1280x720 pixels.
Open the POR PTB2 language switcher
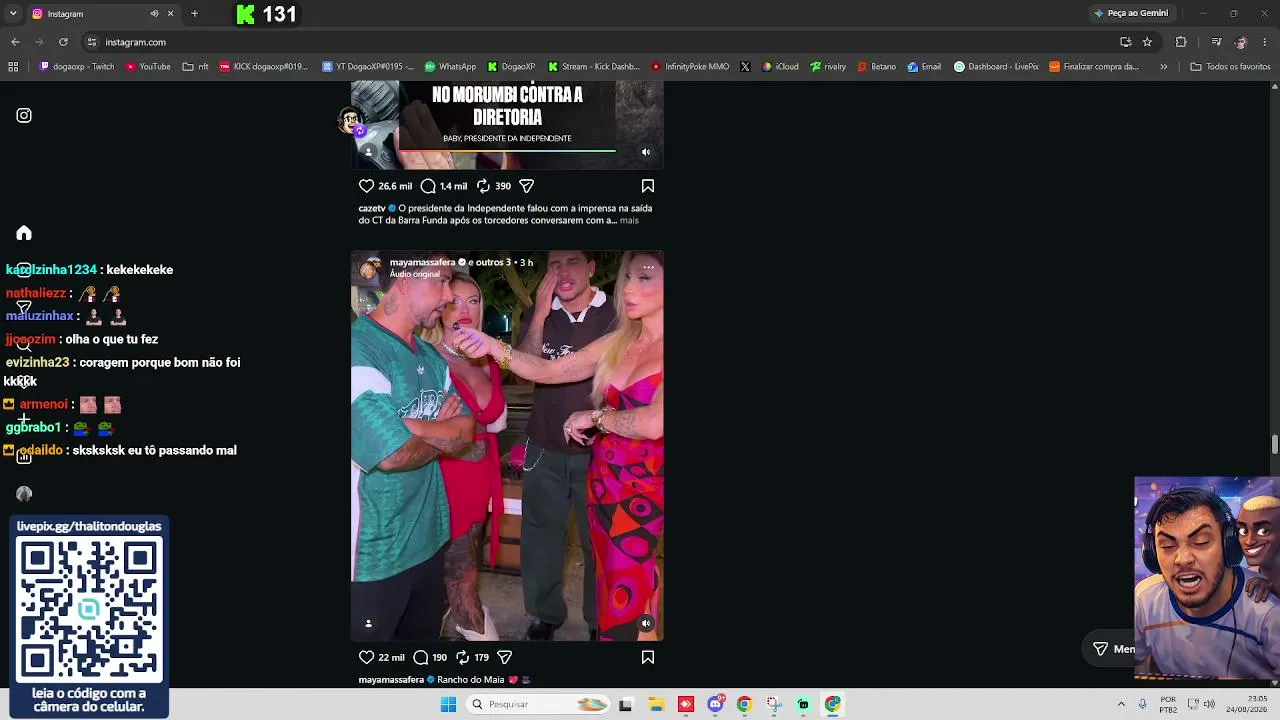point(1168,704)
